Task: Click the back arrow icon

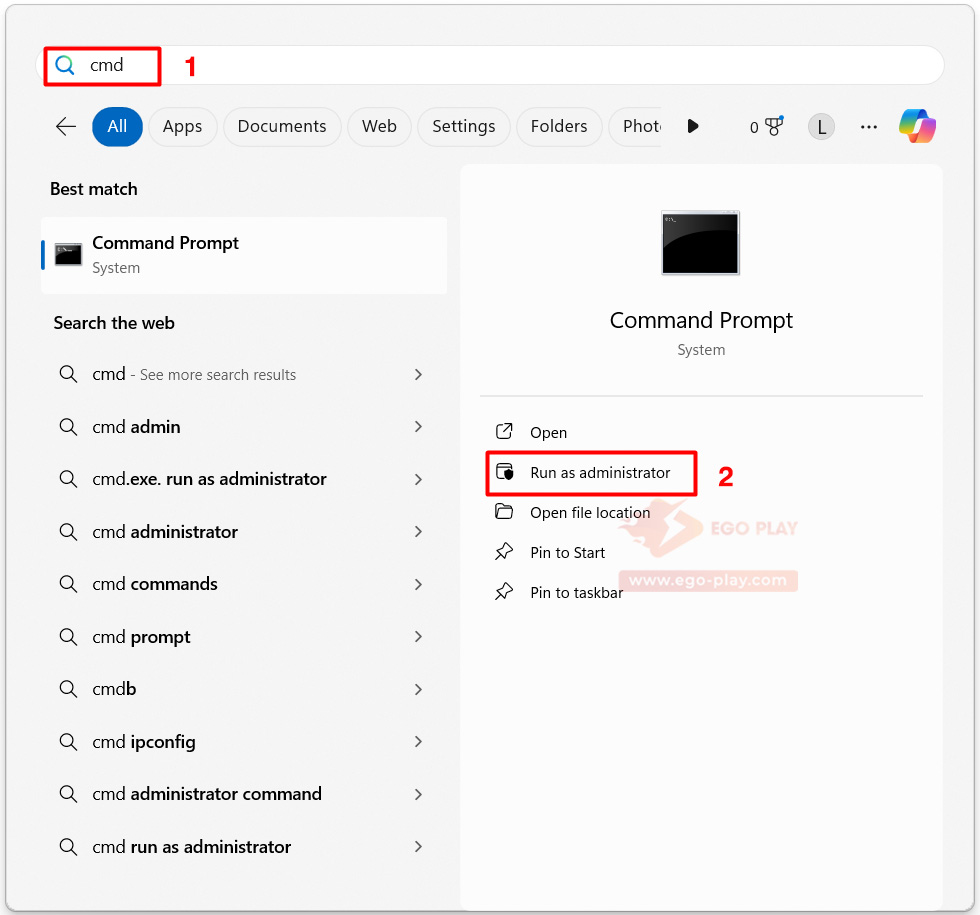Action: point(66,126)
